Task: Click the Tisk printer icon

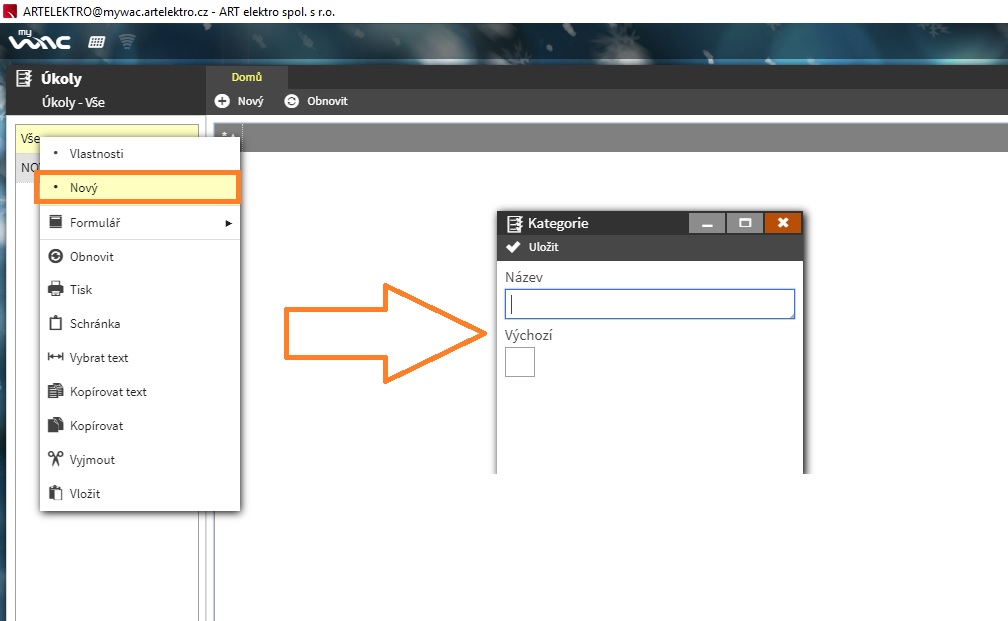Action: (x=56, y=289)
